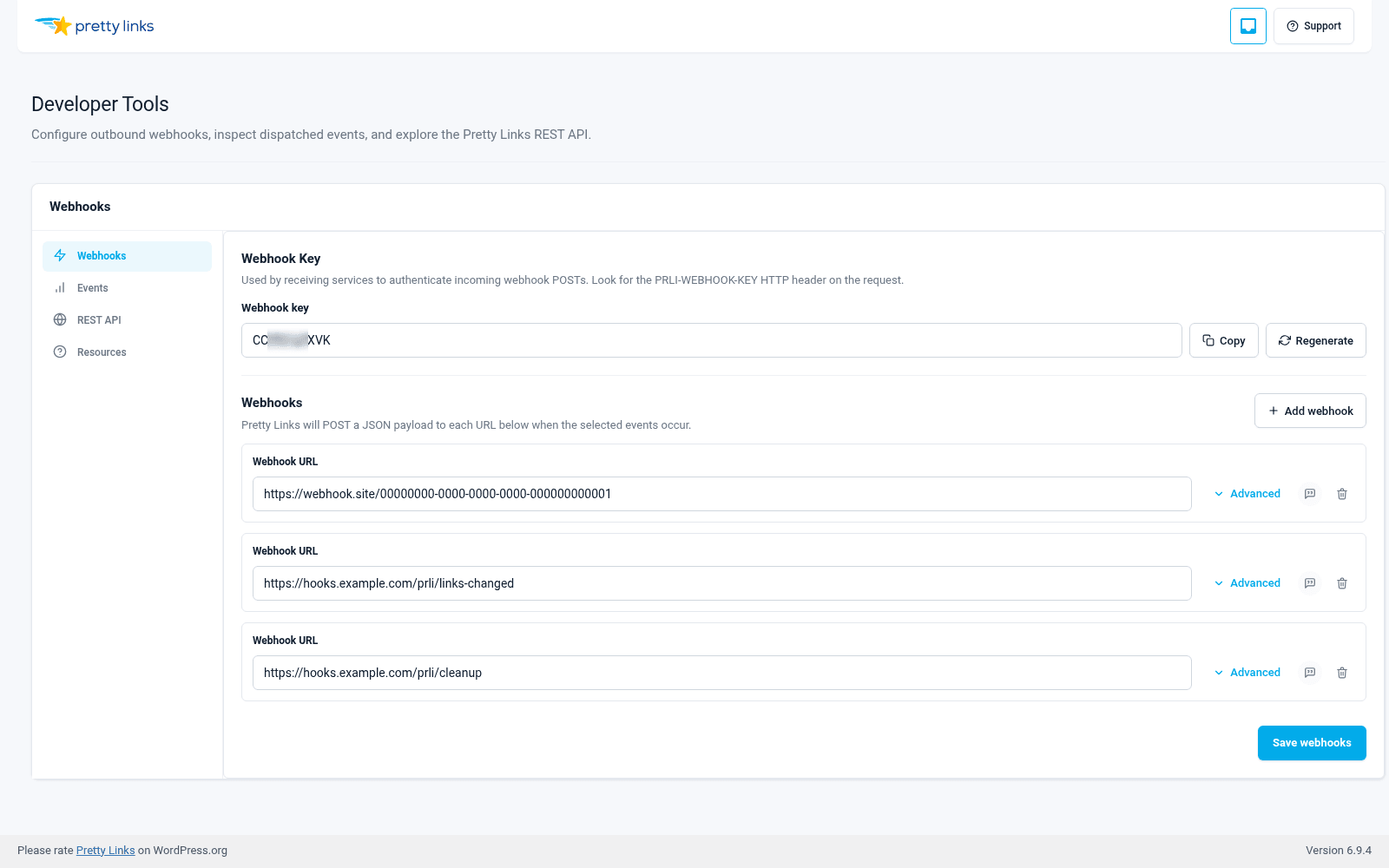The height and width of the screenshot is (868, 1389).
Task: Click the question mark Resources icon
Action: (60, 352)
